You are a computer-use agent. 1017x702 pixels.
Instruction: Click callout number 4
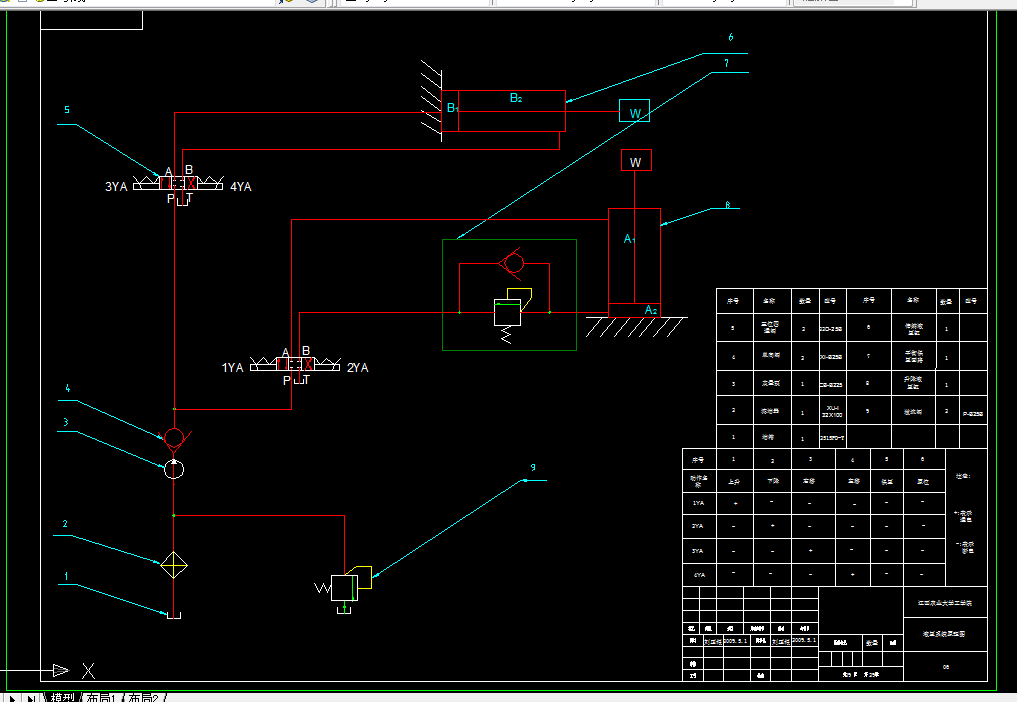[x=67, y=388]
